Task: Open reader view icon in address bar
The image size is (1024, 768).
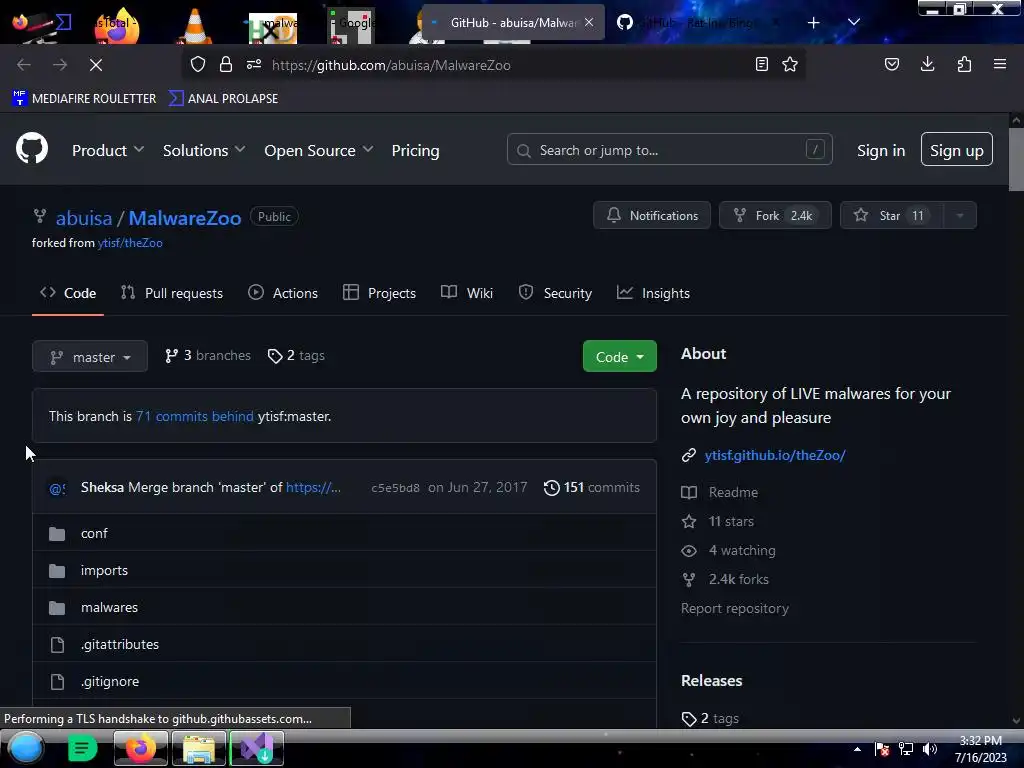Action: (761, 65)
